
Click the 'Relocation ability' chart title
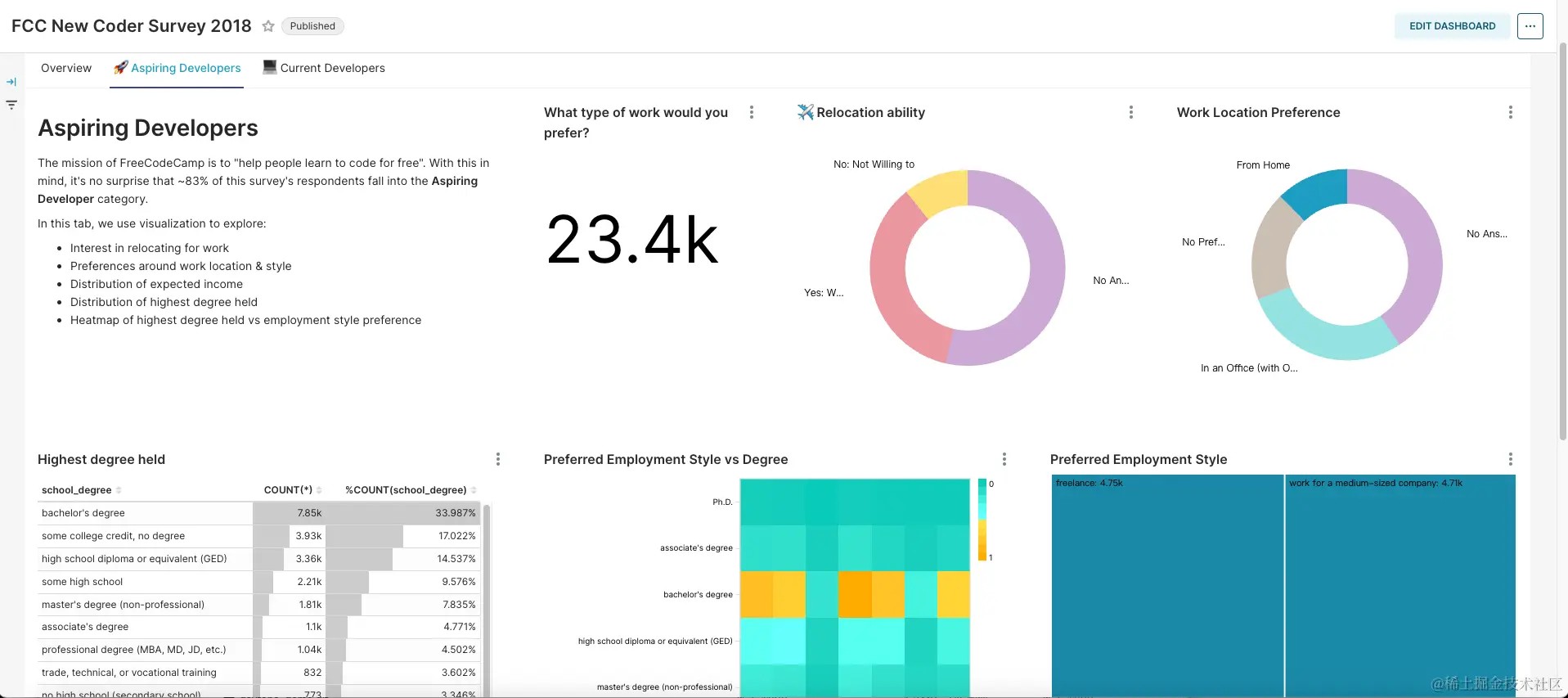(870, 112)
